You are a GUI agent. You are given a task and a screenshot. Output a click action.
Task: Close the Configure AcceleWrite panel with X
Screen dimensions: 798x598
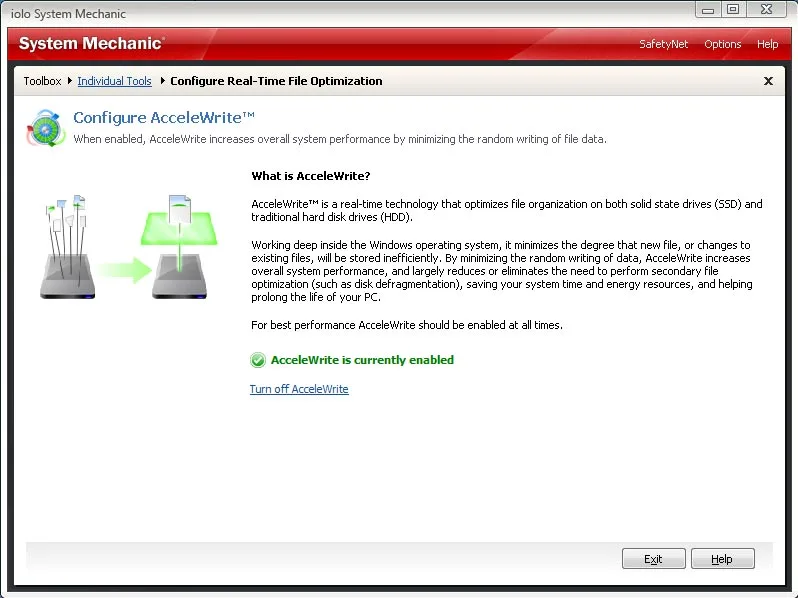768,81
